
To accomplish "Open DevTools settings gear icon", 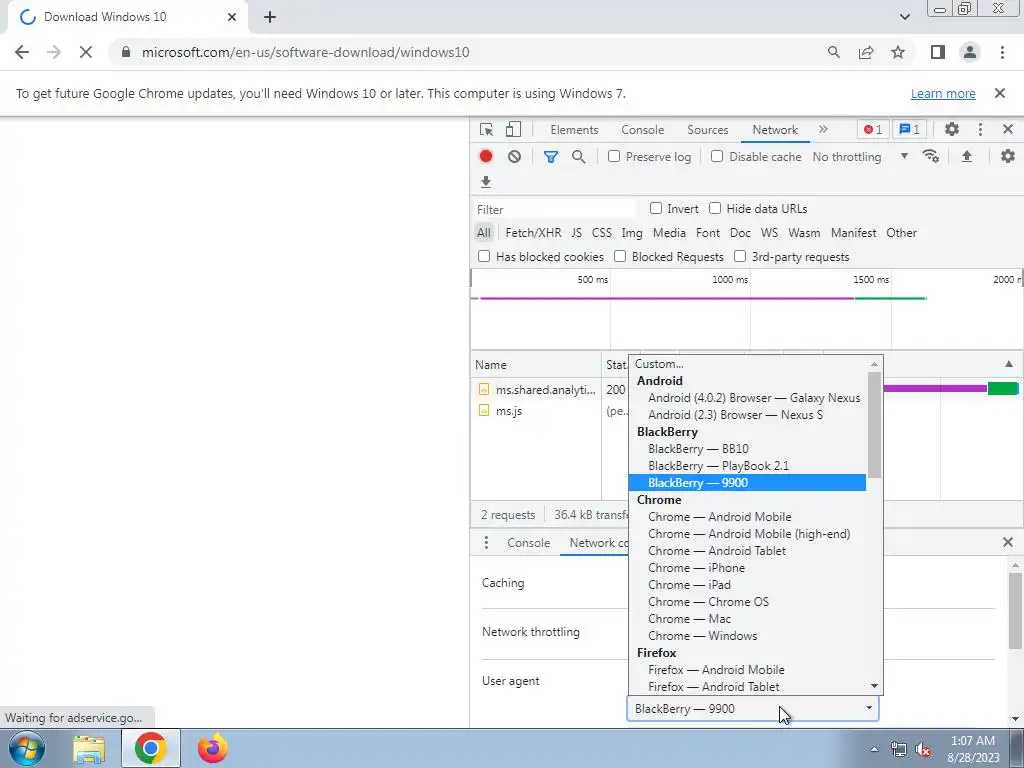I will [952, 129].
